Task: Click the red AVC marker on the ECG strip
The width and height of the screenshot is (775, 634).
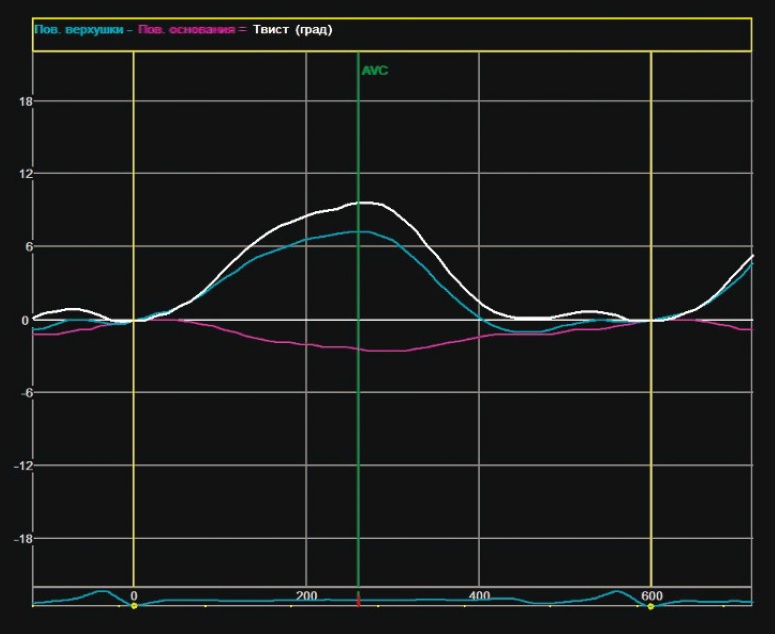Action: coord(358,605)
